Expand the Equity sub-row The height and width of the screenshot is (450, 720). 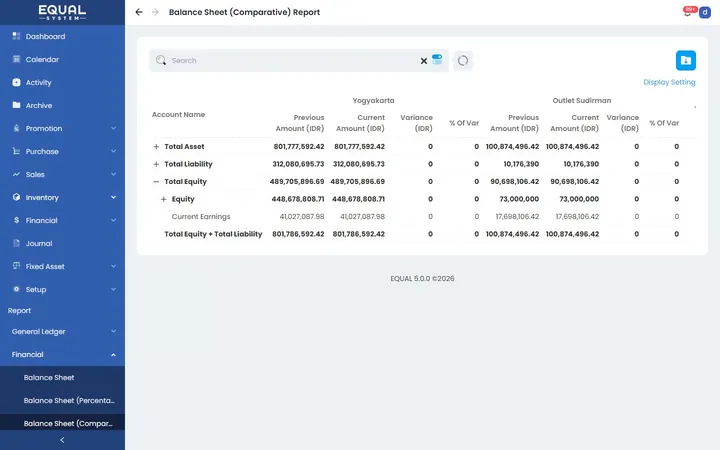click(x=163, y=199)
